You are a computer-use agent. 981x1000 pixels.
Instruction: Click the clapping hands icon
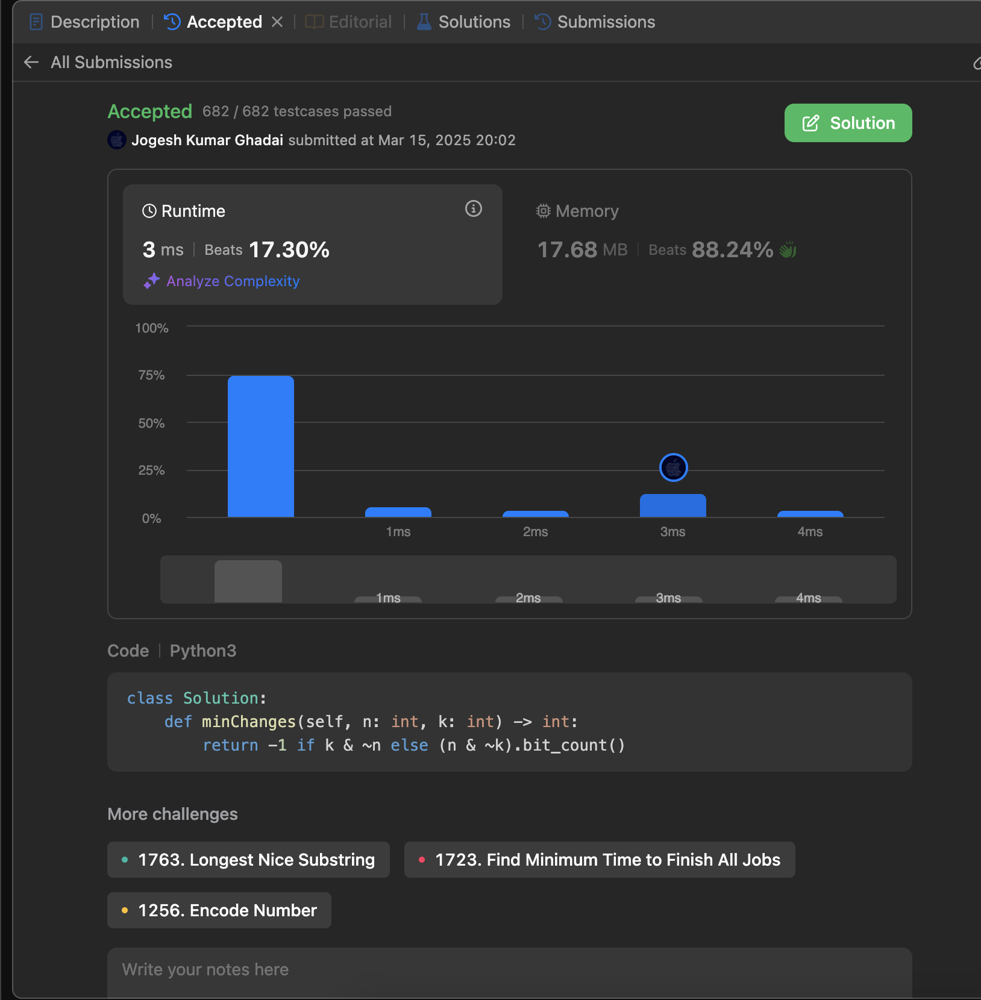[x=788, y=249]
